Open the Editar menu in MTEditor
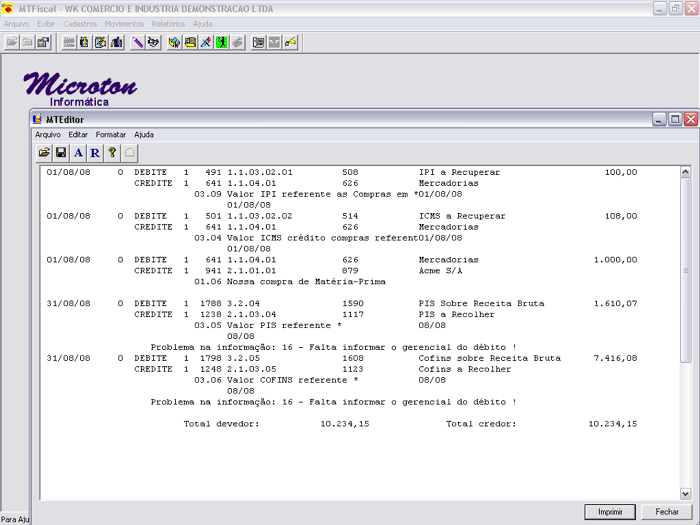The height and width of the screenshot is (525, 700). coord(78,134)
